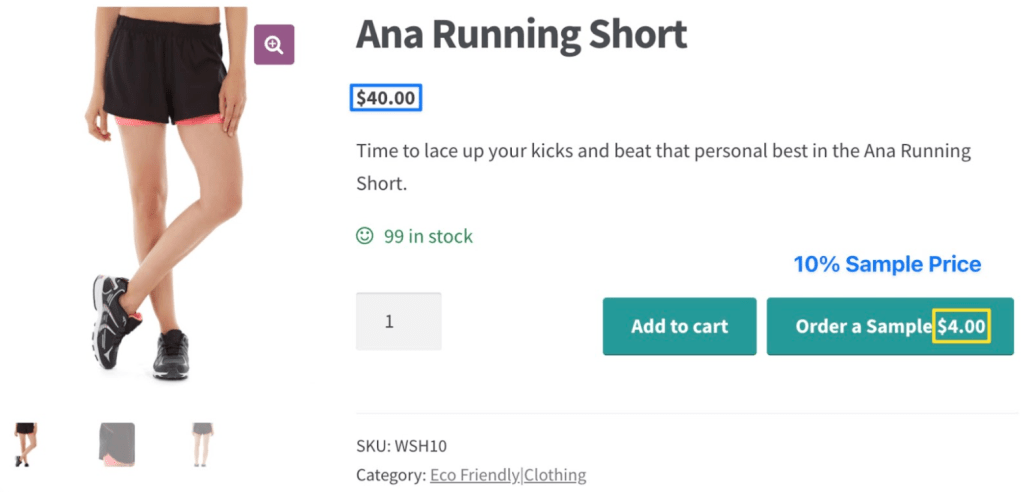Select the third back-view thumbnail
Image resolution: width=1024 pixels, height=492 pixels.
tap(202, 444)
